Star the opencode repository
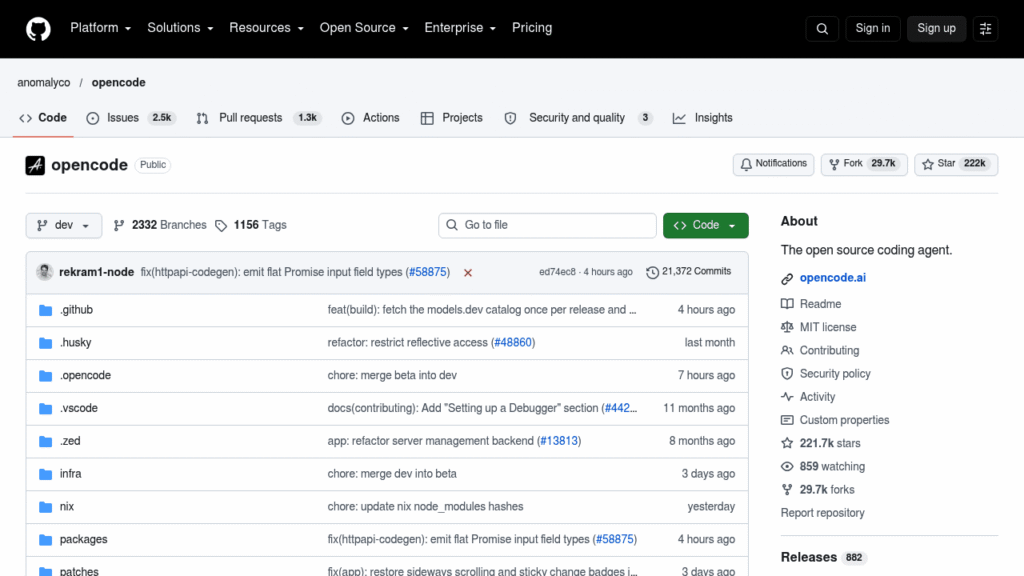1024x576 pixels. coord(956,164)
